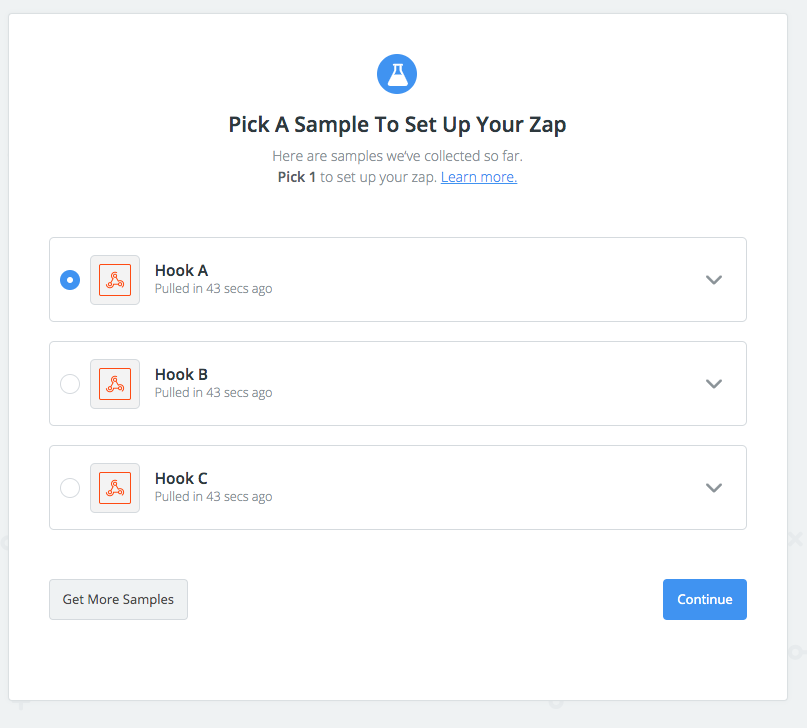Click the webhook icon beside Hook A

[115, 280]
